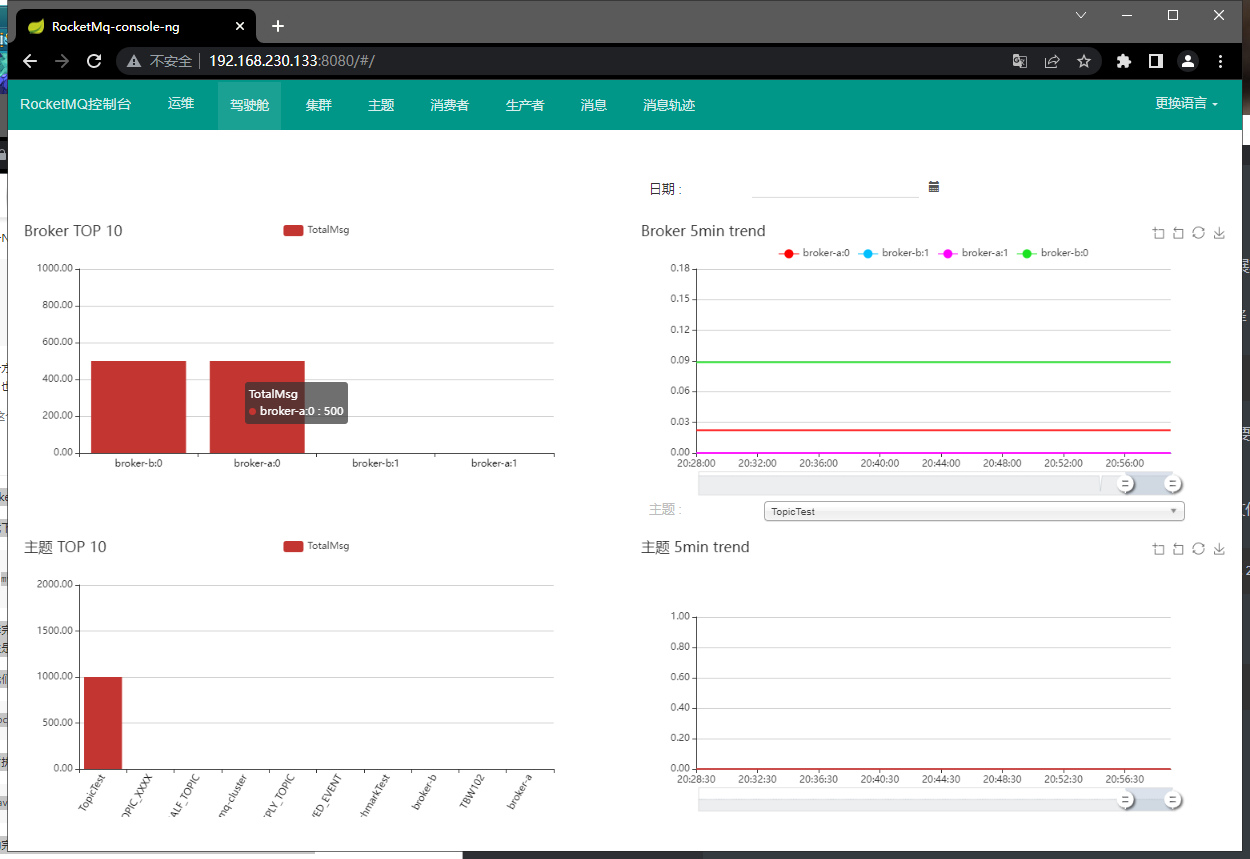Viewport: 1250px width, 859px height.
Task: Go to the 消息 message tab
Action: click(594, 104)
